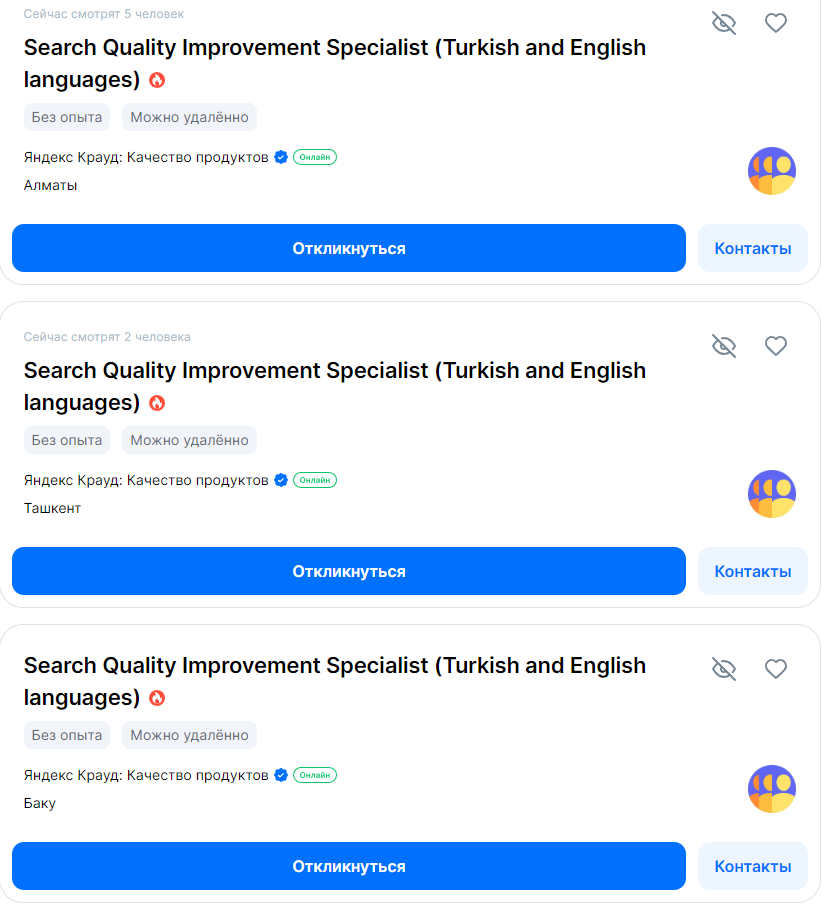
Task: Hide the Tashkent vacancy with eye icon
Action: click(724, 346)
